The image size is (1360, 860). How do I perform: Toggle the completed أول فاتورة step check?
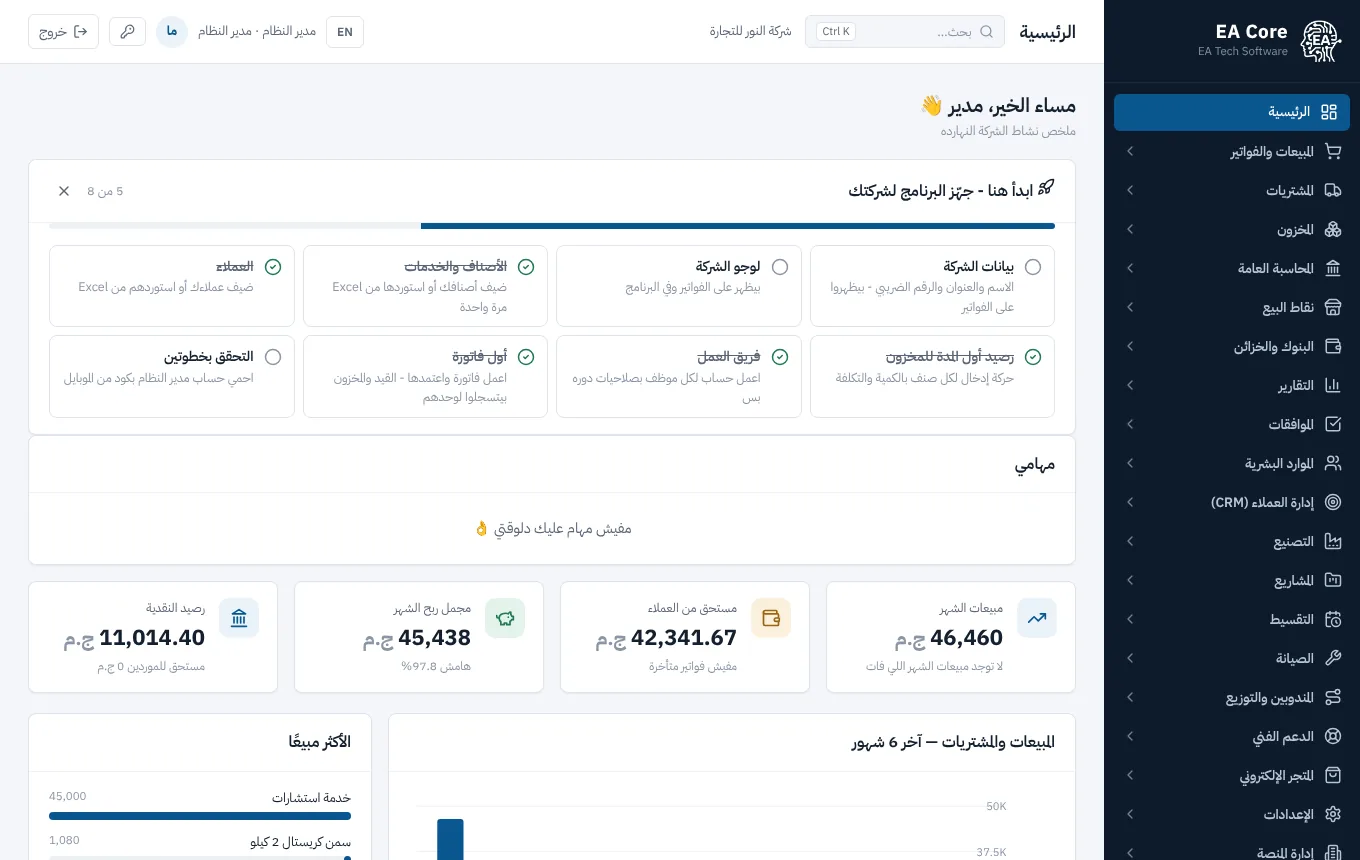[526, 357]
